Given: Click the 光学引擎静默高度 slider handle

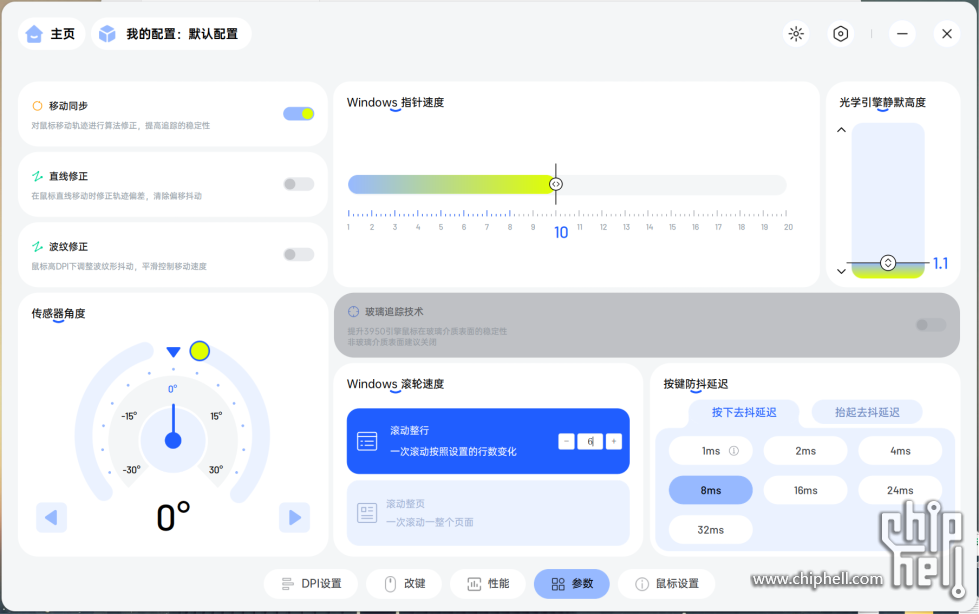Looking at the screenshot, I should point(888,263).
